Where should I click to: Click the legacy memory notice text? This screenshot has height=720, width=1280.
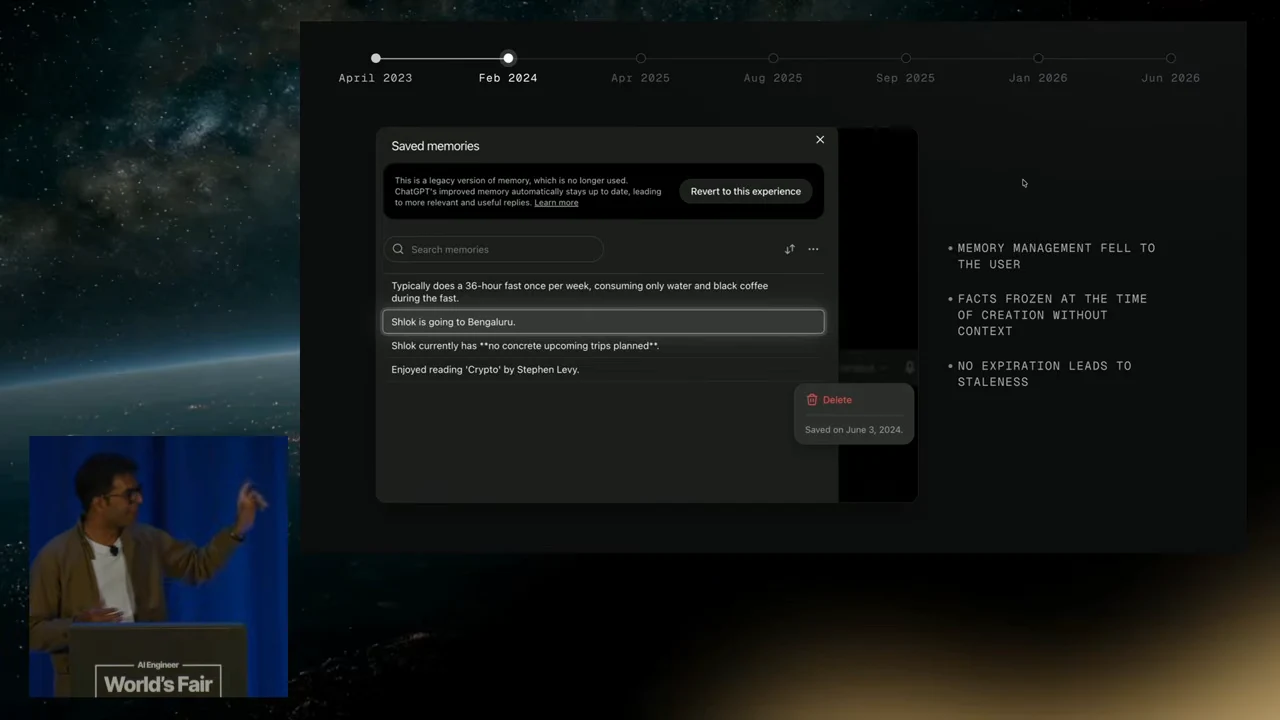point(528,192)
